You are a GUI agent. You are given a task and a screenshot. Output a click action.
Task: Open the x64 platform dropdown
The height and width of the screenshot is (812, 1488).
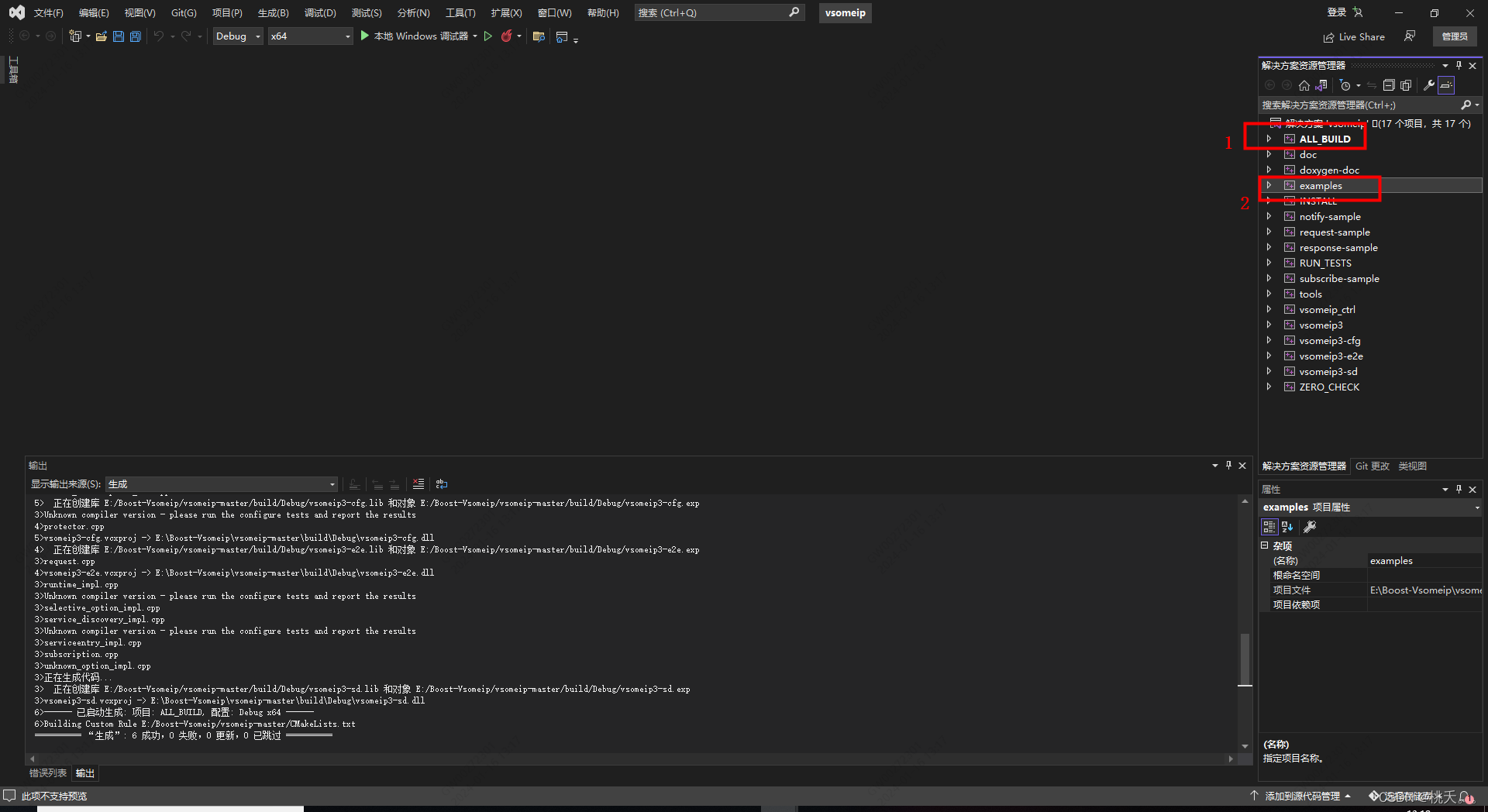tap(310, 36)
